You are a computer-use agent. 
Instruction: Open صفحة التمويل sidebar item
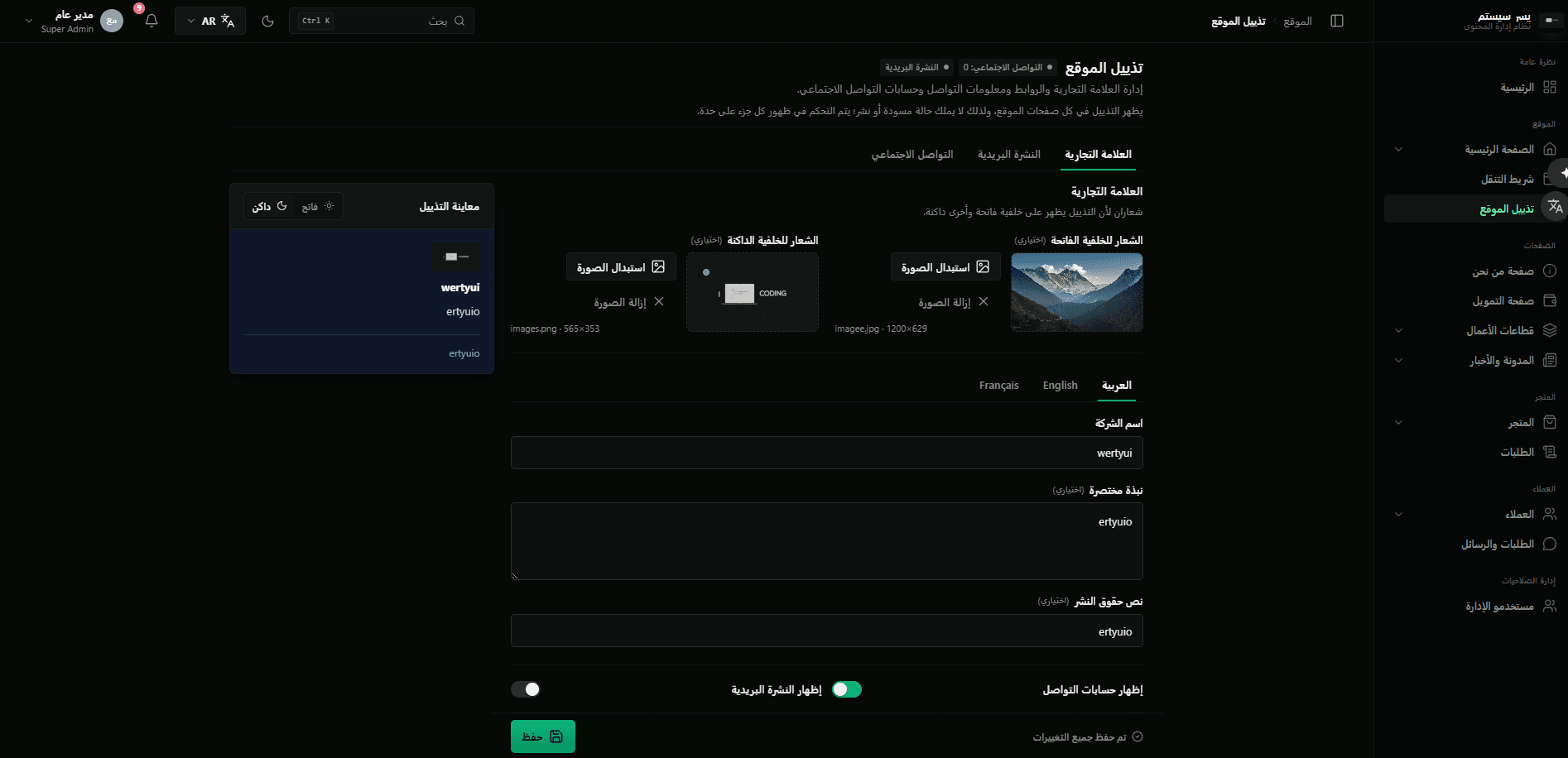tap(1474, 300)
